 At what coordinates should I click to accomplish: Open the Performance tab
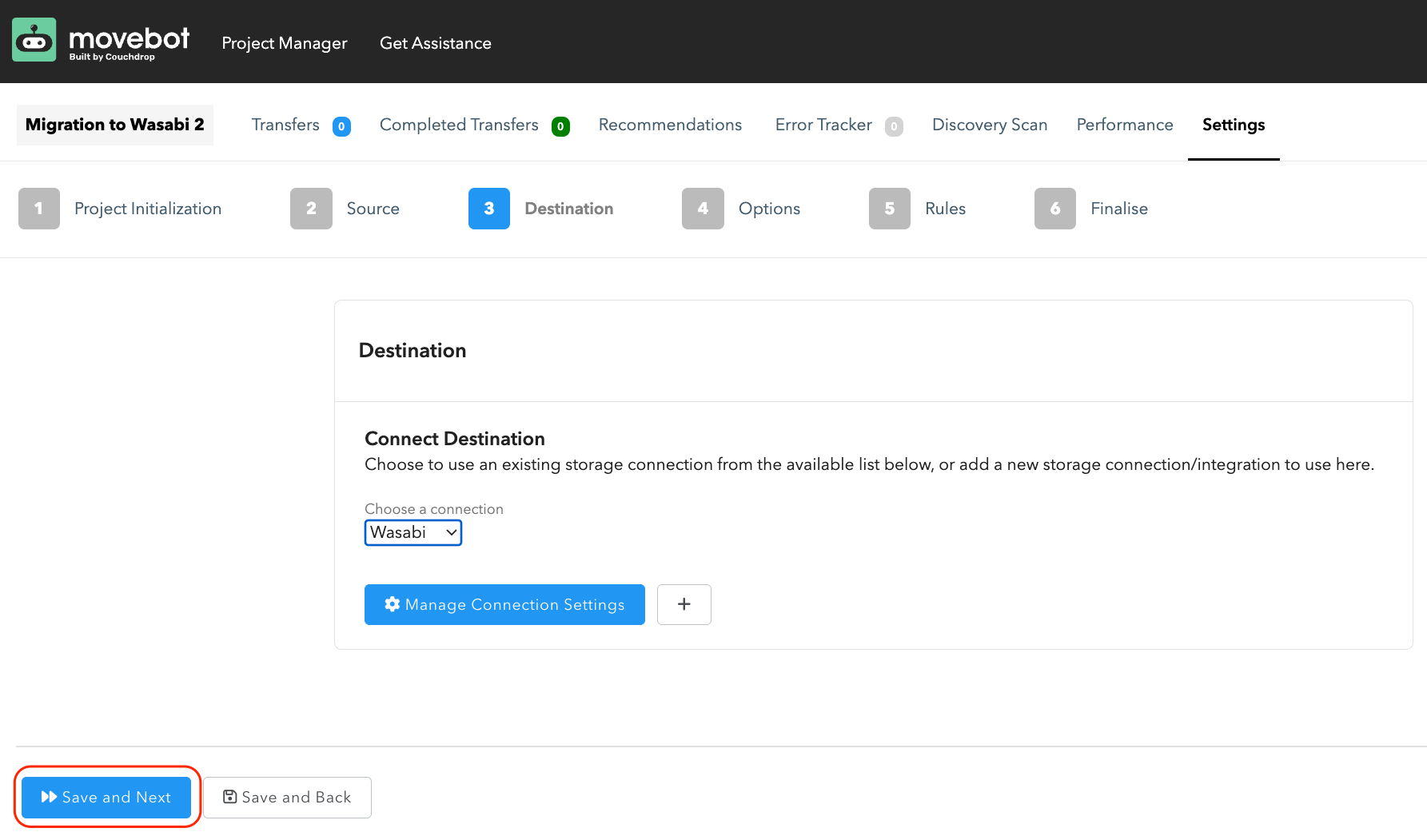(1125, 125)
